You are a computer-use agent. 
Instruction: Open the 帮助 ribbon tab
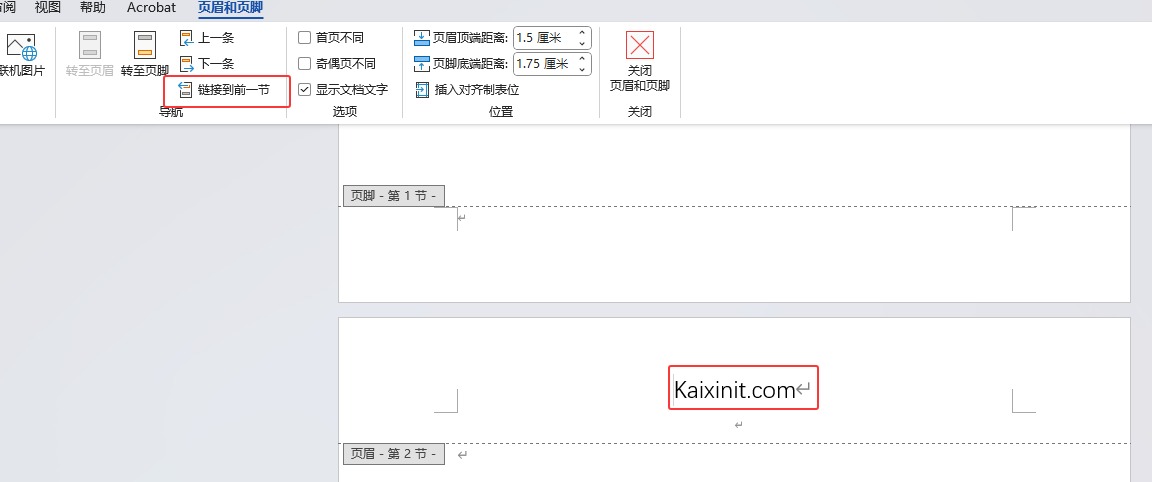pos(92,8)
